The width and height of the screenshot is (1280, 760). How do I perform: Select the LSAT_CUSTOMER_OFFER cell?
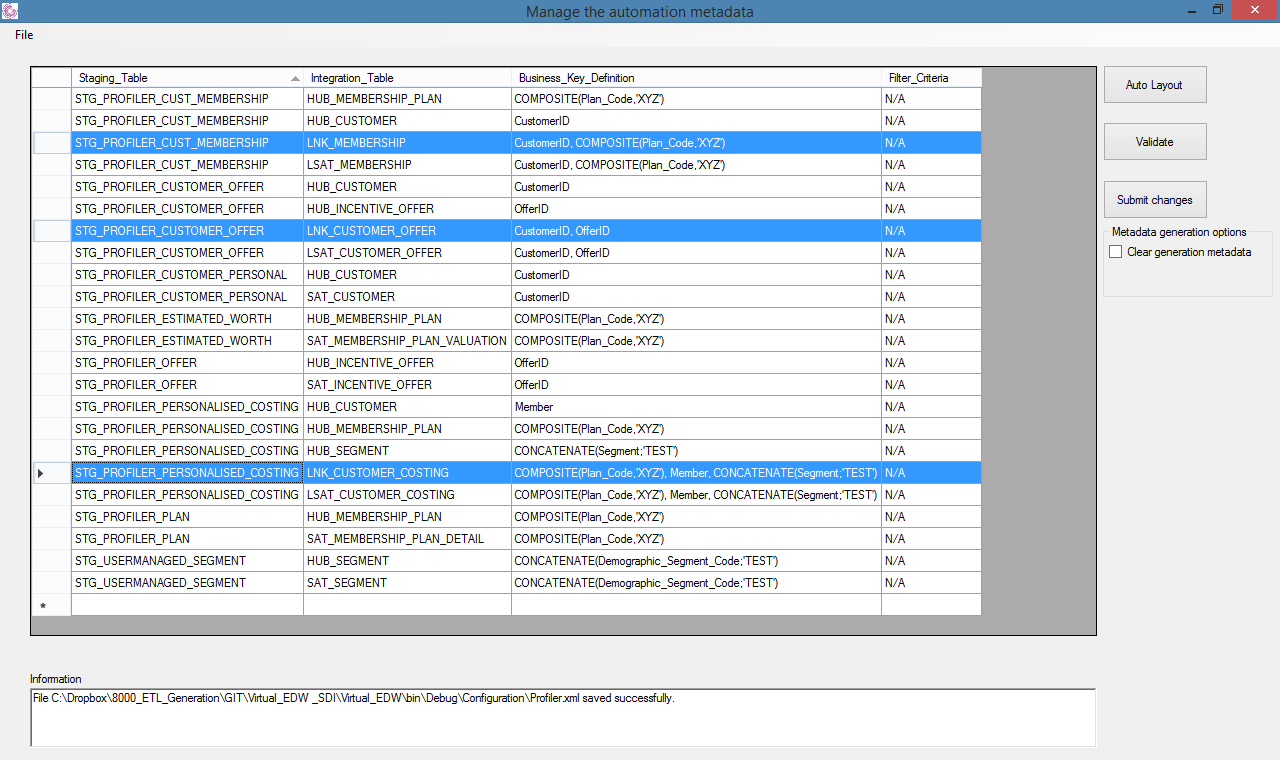click(x=407, y=253)
